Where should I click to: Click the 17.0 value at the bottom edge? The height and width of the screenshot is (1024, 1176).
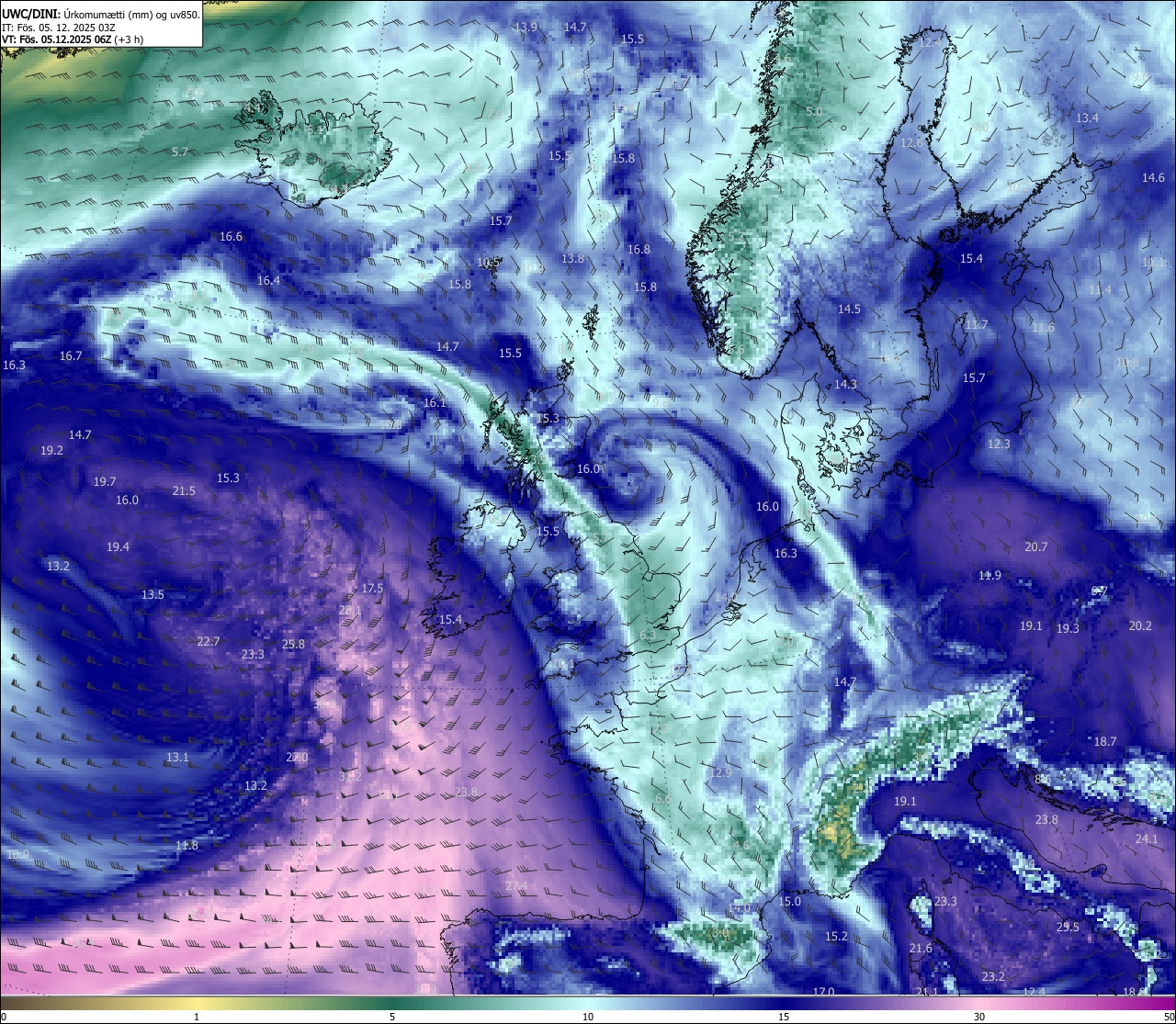pyautogui.click(x=823, y=992)
